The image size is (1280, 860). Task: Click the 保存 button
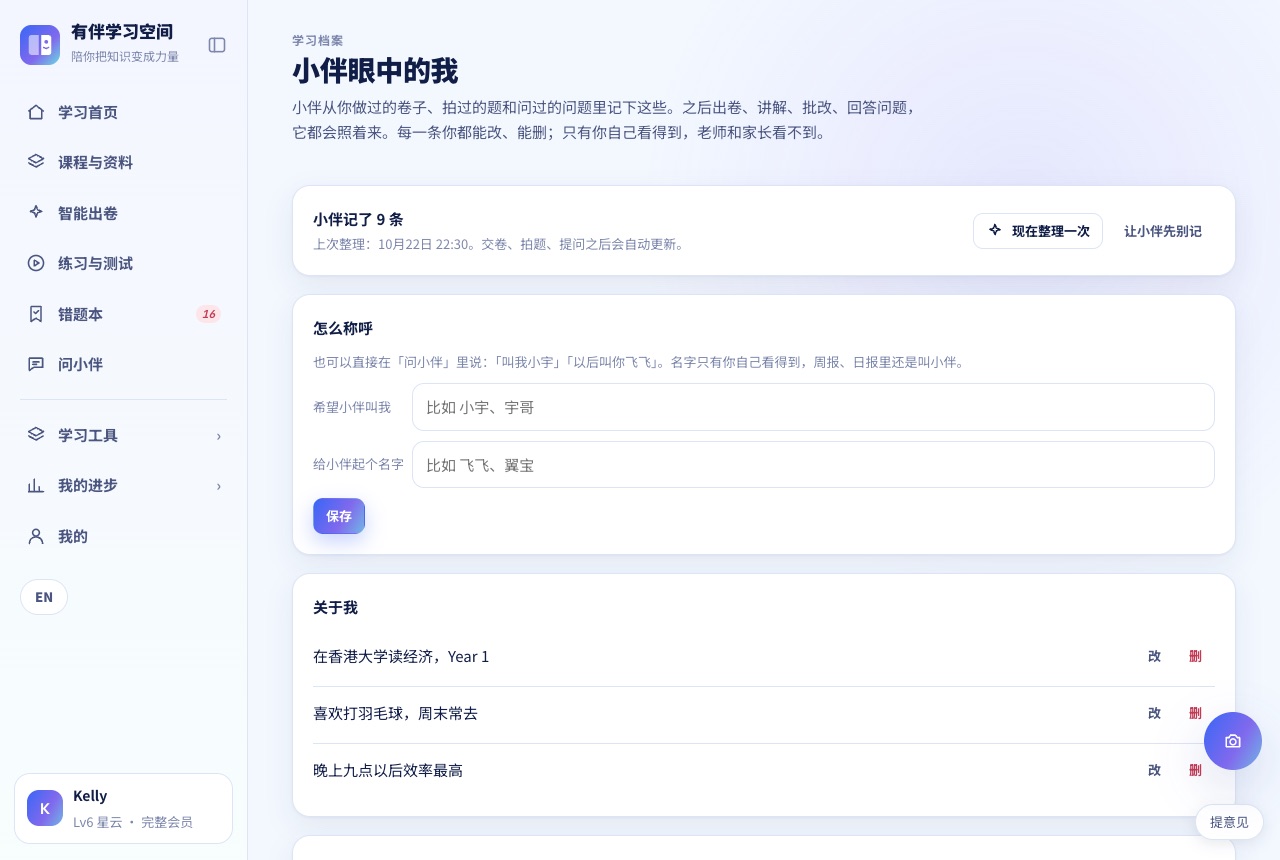click(339, 516)
